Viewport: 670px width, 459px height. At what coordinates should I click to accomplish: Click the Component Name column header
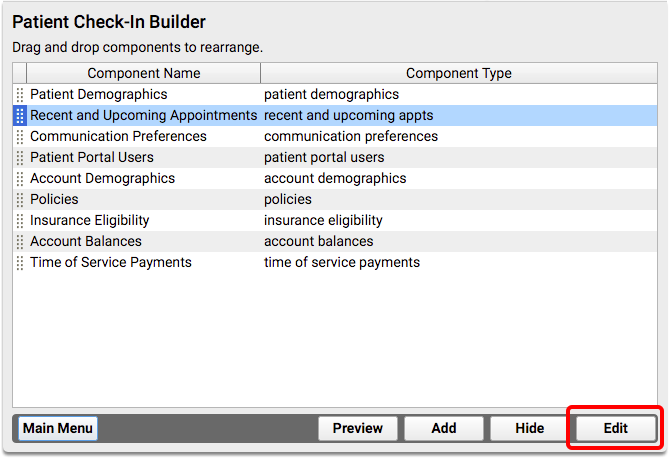(144, 73)
